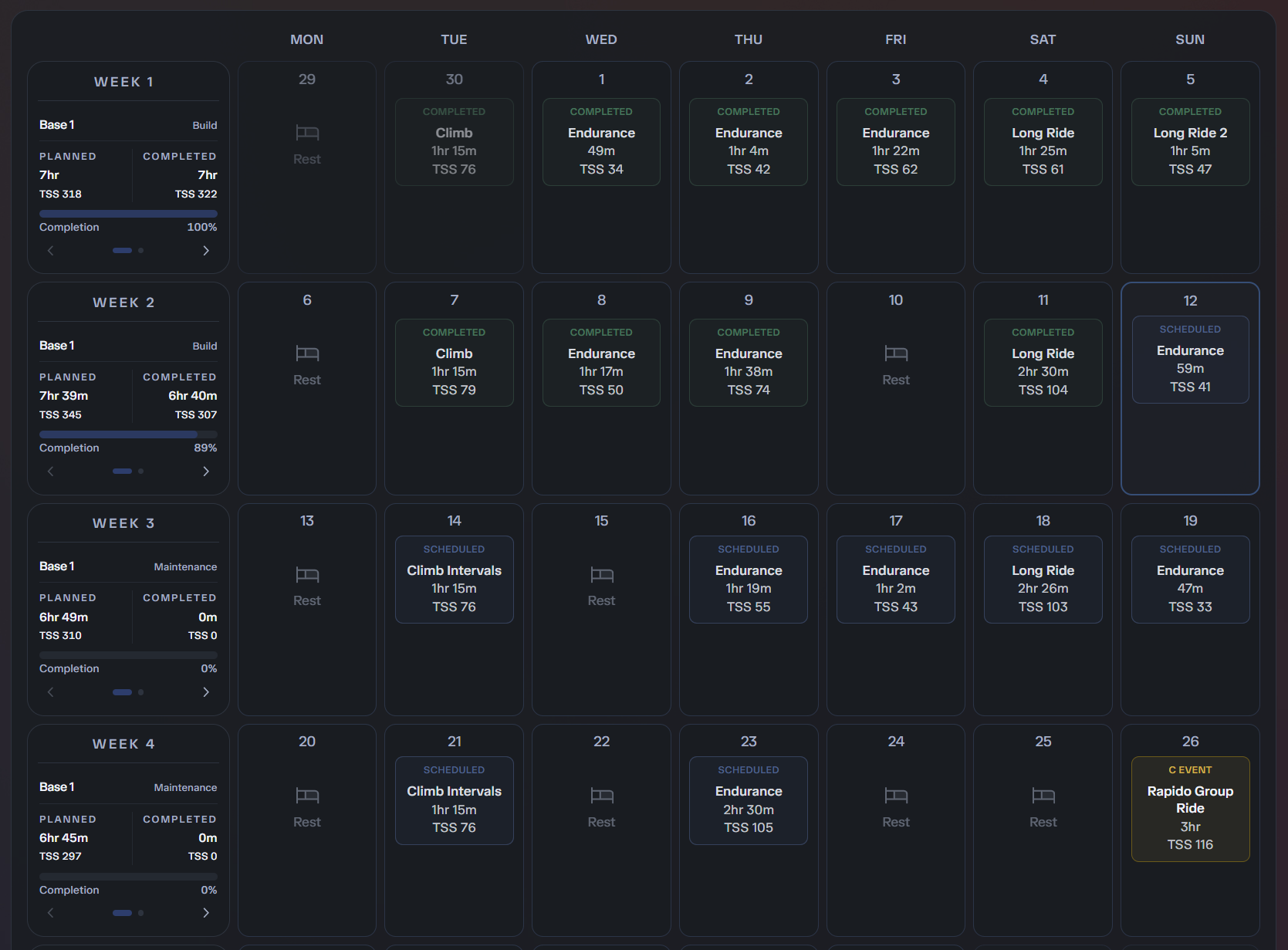Open scheduled Endurance 59m on Sunday 12
Image resolution: width=1288 pixels, height=950 pixels.
1191,360
